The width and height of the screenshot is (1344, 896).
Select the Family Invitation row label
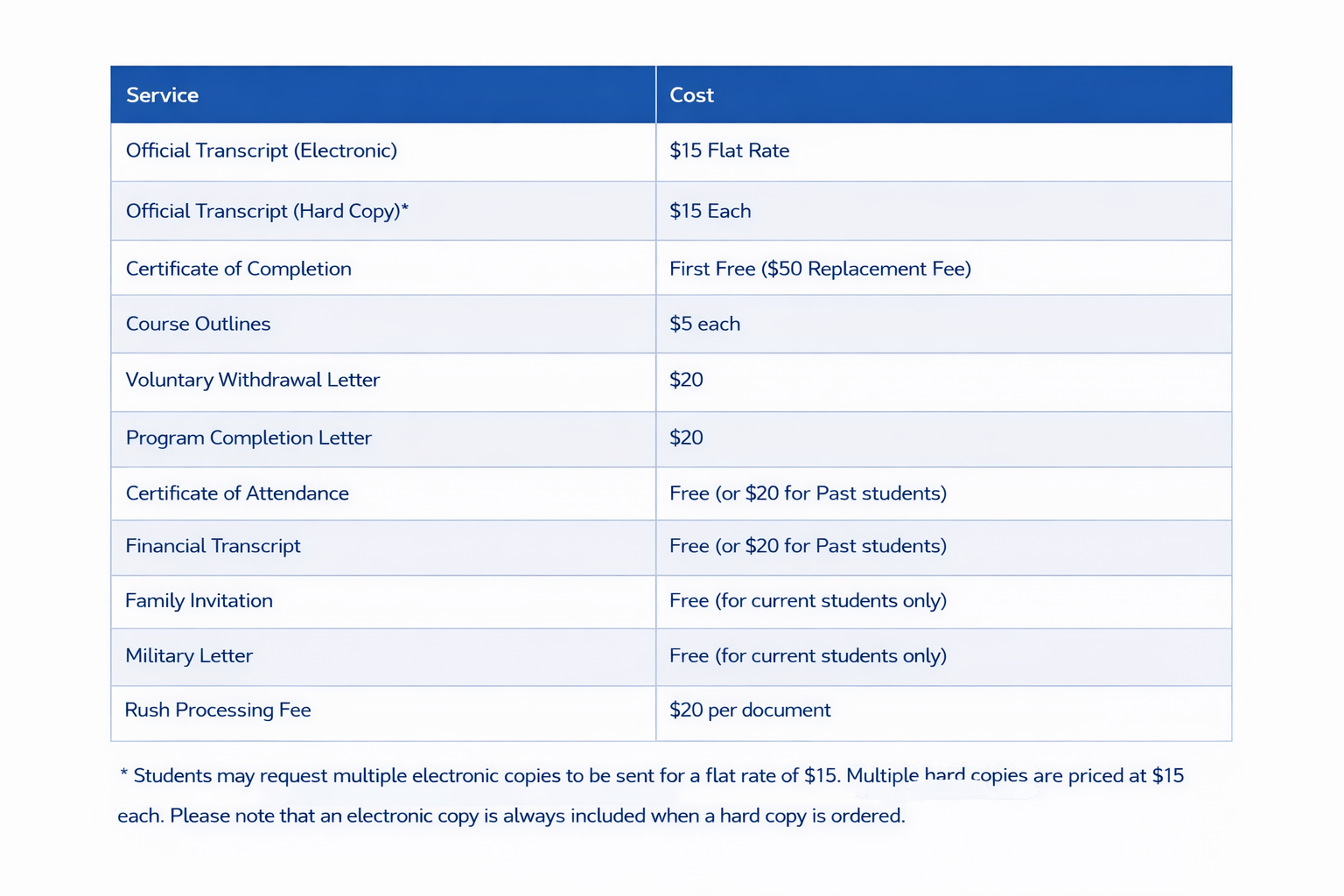[x=199, y=601]
